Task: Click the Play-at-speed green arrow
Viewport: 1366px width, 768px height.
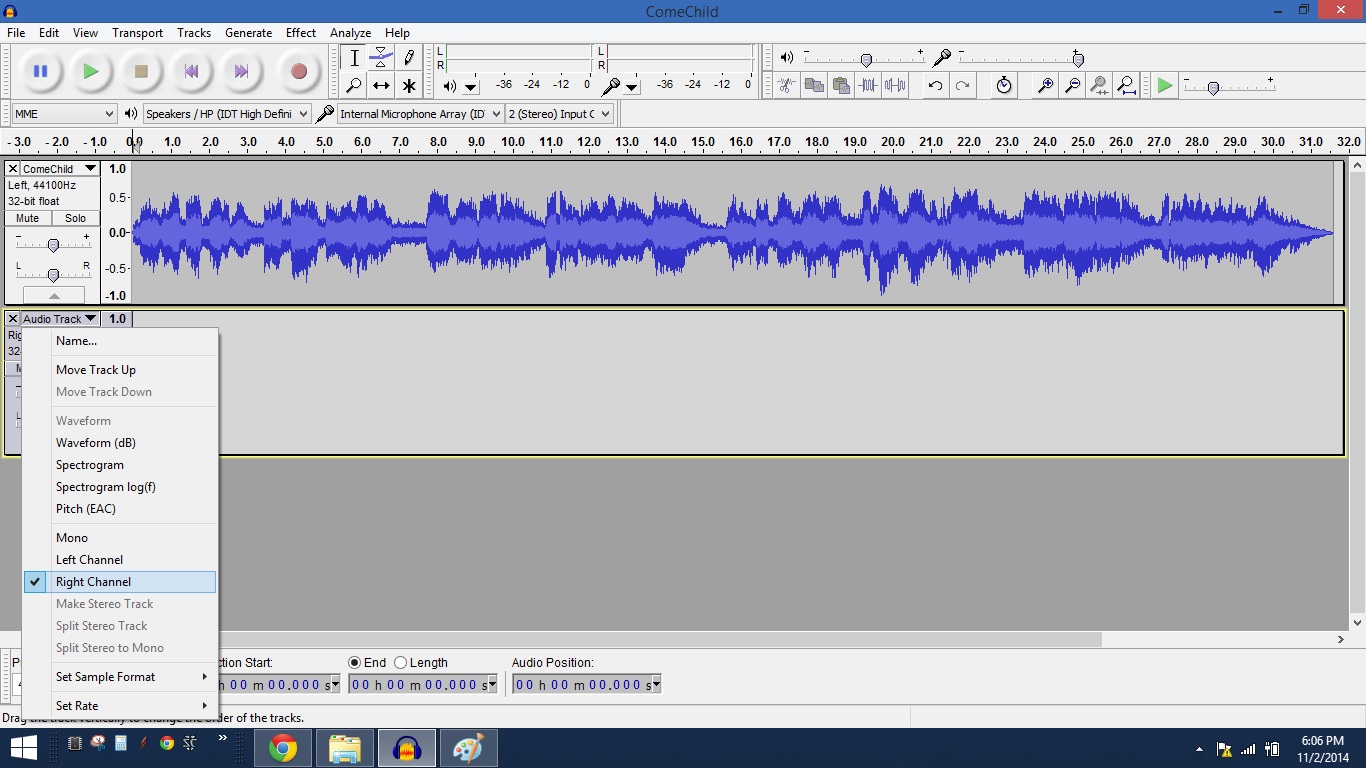Action: point(1165,86)
